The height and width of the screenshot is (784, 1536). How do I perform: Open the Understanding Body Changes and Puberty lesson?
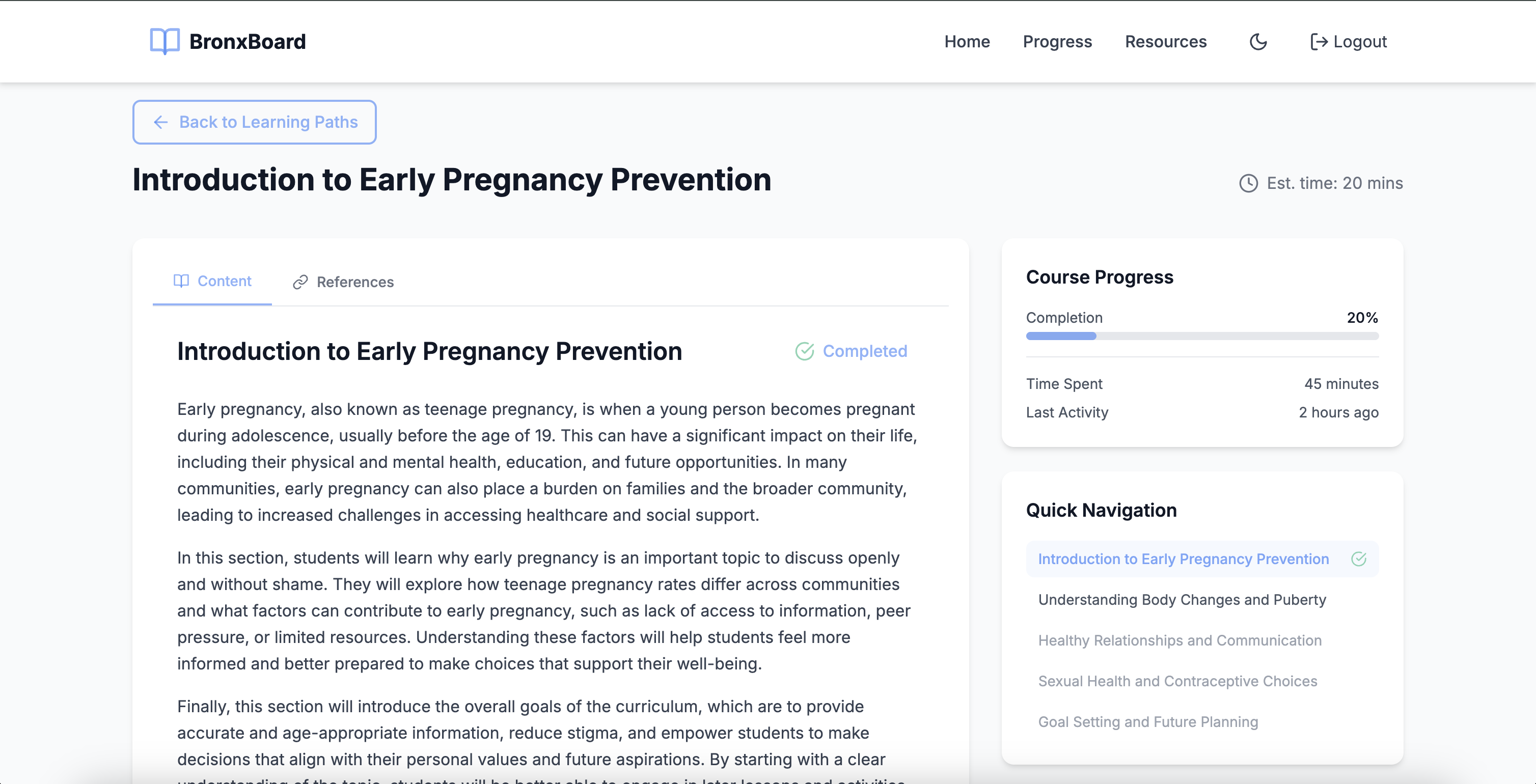[x=1182, y=600]
